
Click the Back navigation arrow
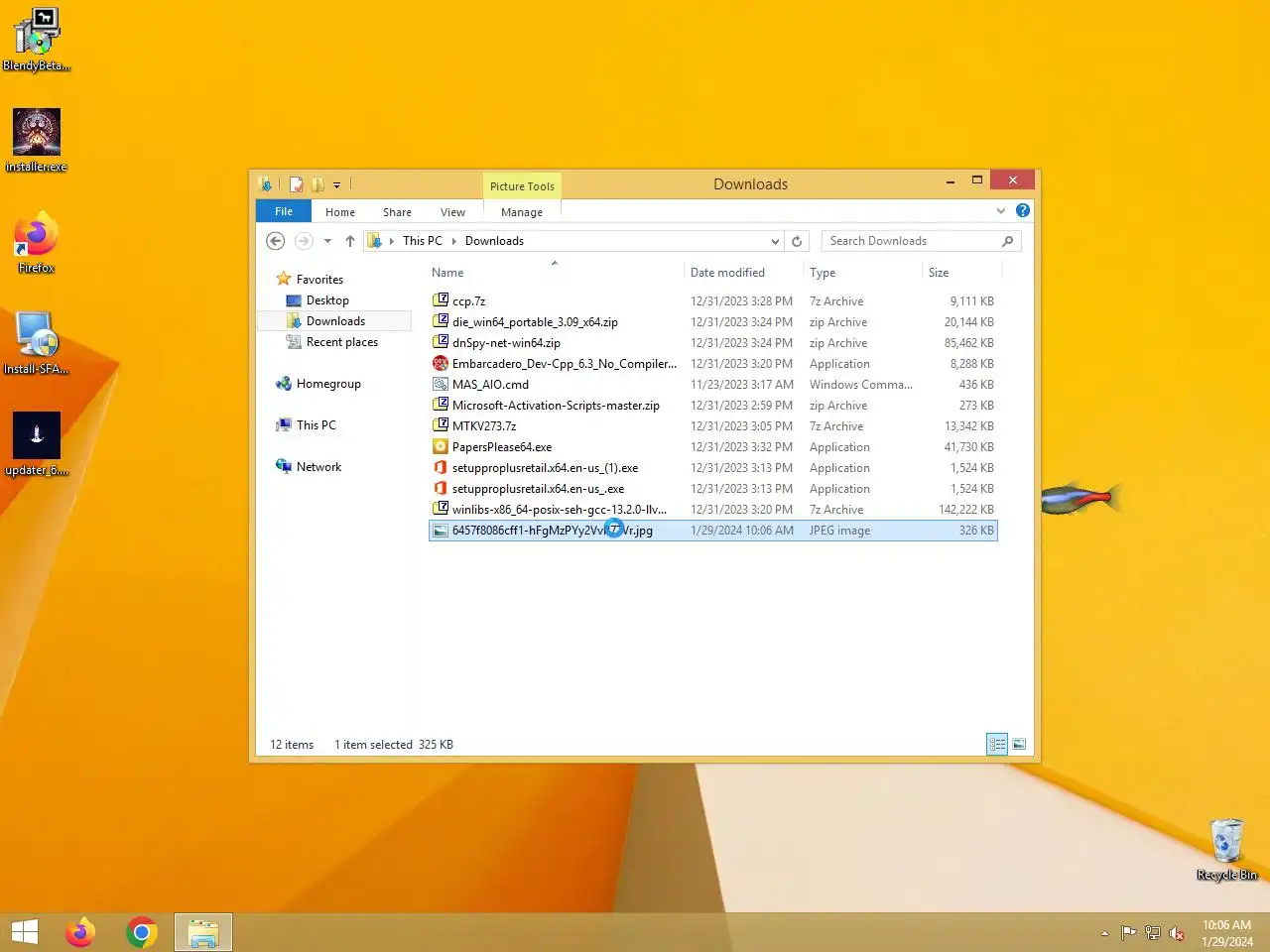(276, 241)
